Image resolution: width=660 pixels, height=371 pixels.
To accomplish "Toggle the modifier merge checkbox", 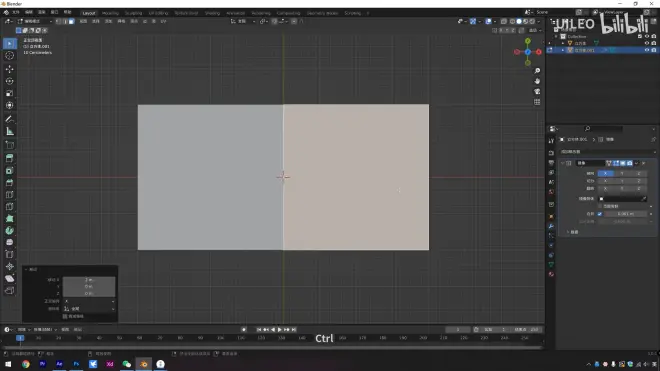I will click(x=600, y=214).
